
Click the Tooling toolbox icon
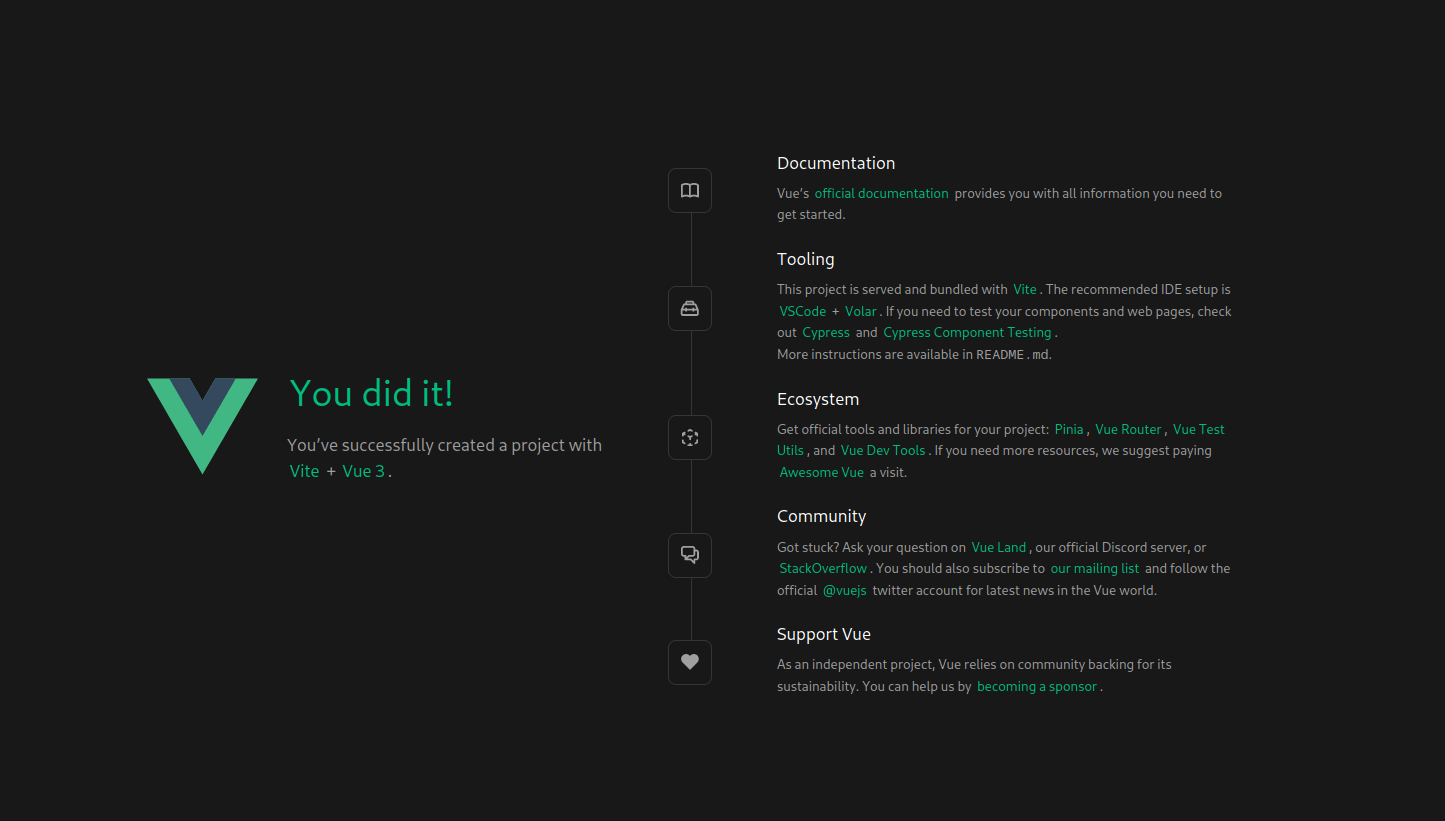tap(690, 308)
